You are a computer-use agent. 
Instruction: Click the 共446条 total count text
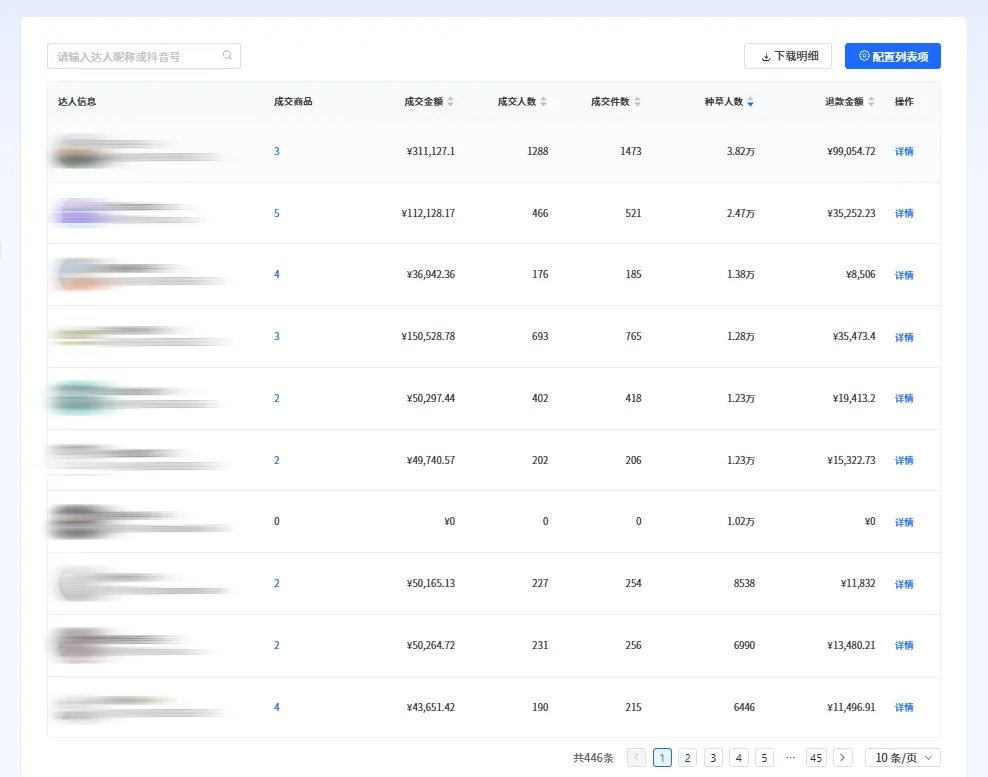(593, 757)
